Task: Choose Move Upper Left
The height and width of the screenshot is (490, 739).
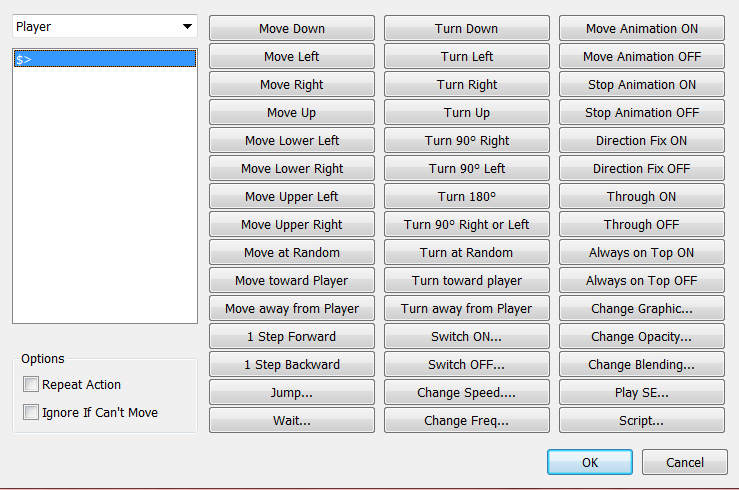Action: [x=292, y=196]
